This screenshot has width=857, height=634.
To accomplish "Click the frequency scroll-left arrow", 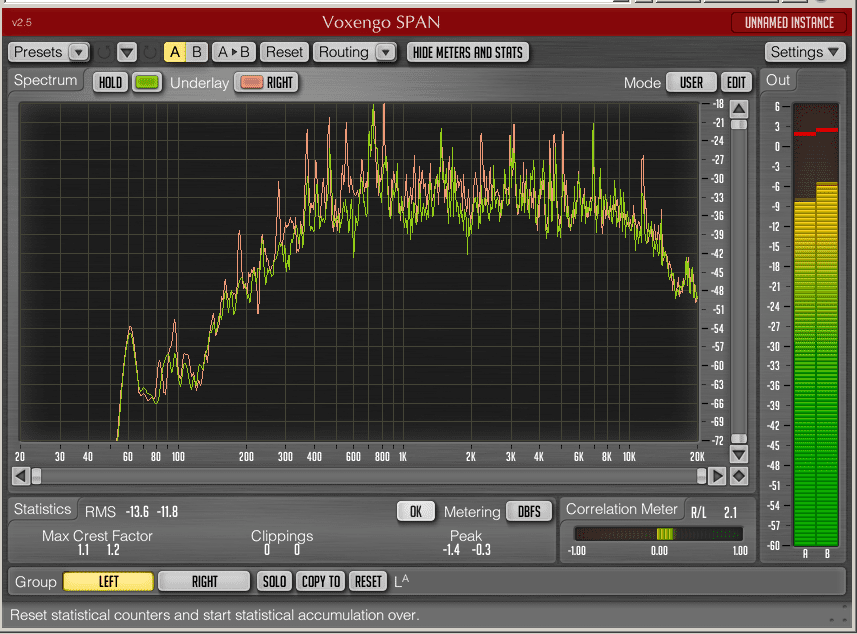I will pyautogui.click(x=21, y=476).
